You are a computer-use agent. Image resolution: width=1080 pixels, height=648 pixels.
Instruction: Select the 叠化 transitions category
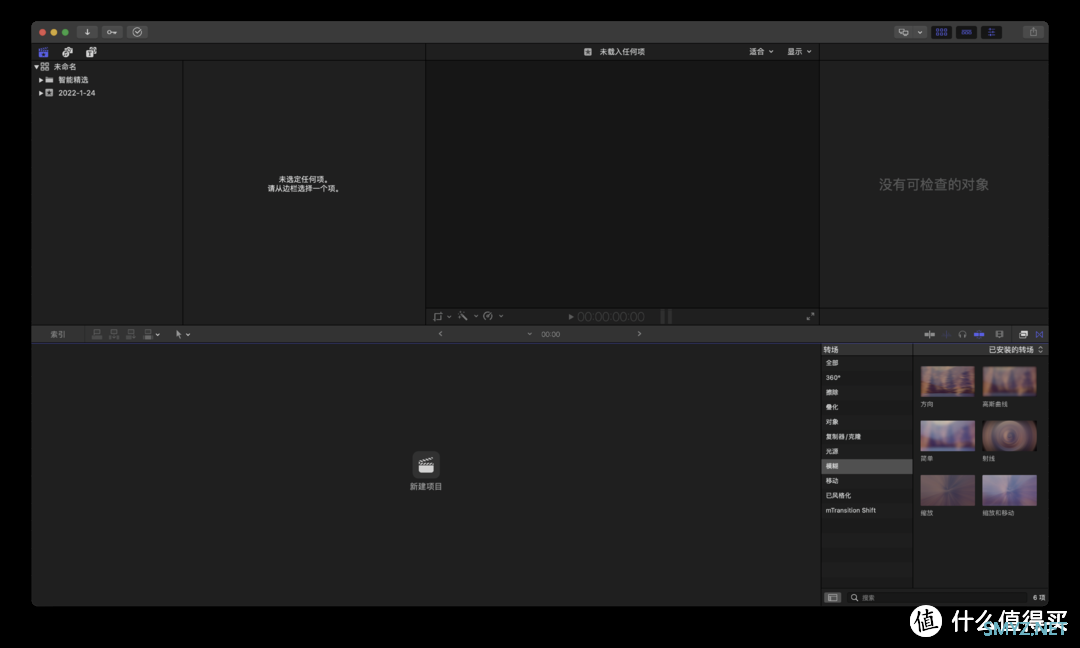pyautogui.click(x=866, y=407)
